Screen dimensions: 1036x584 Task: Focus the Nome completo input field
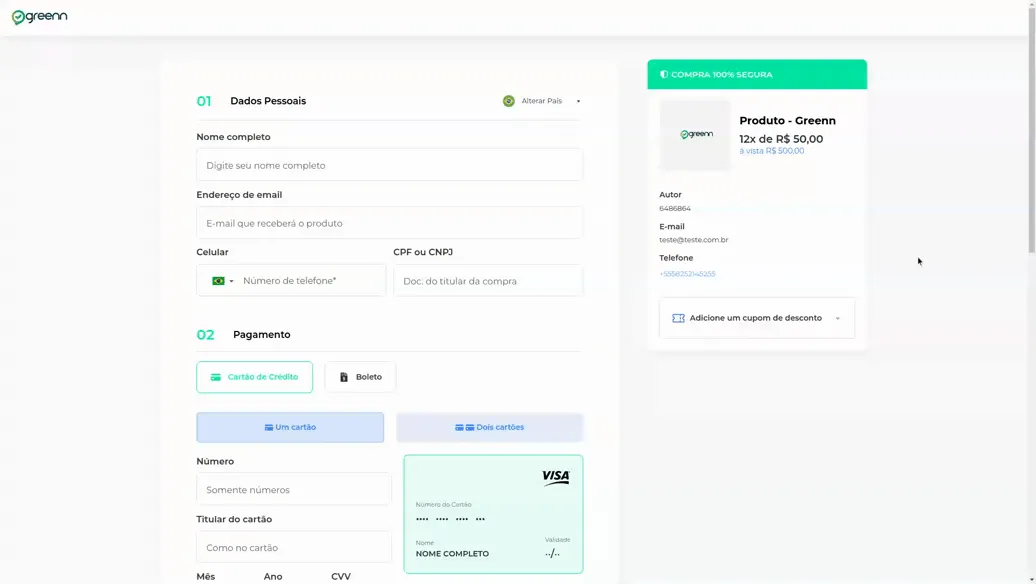[x=389, y=165]
